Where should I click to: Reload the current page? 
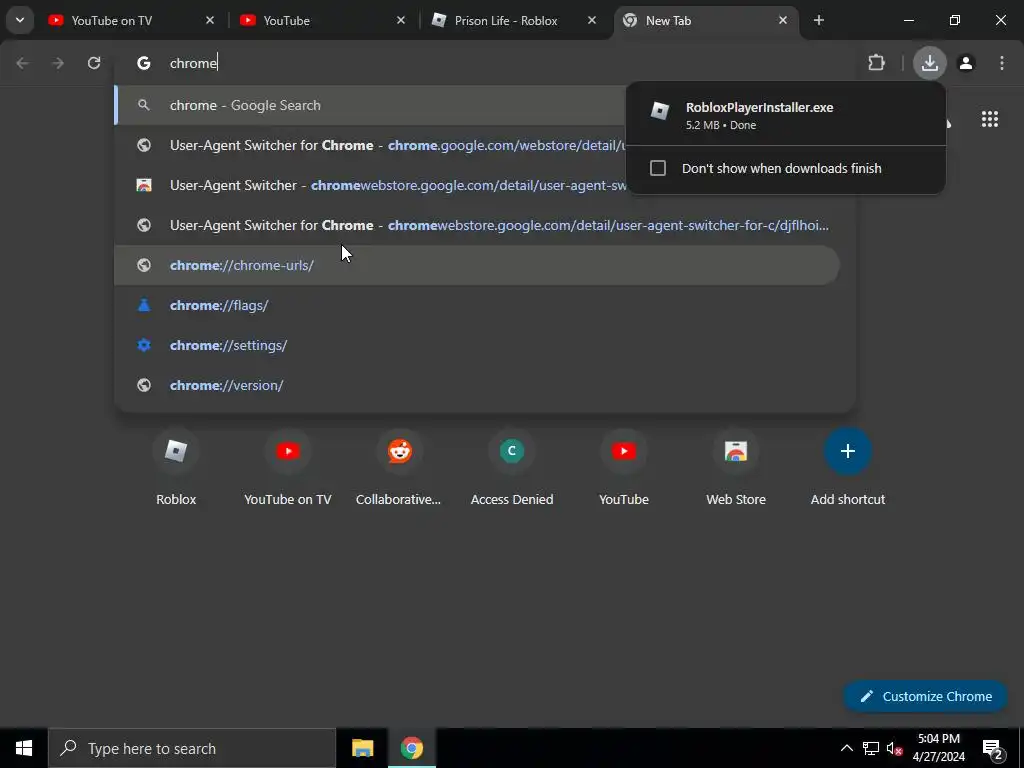94,63
